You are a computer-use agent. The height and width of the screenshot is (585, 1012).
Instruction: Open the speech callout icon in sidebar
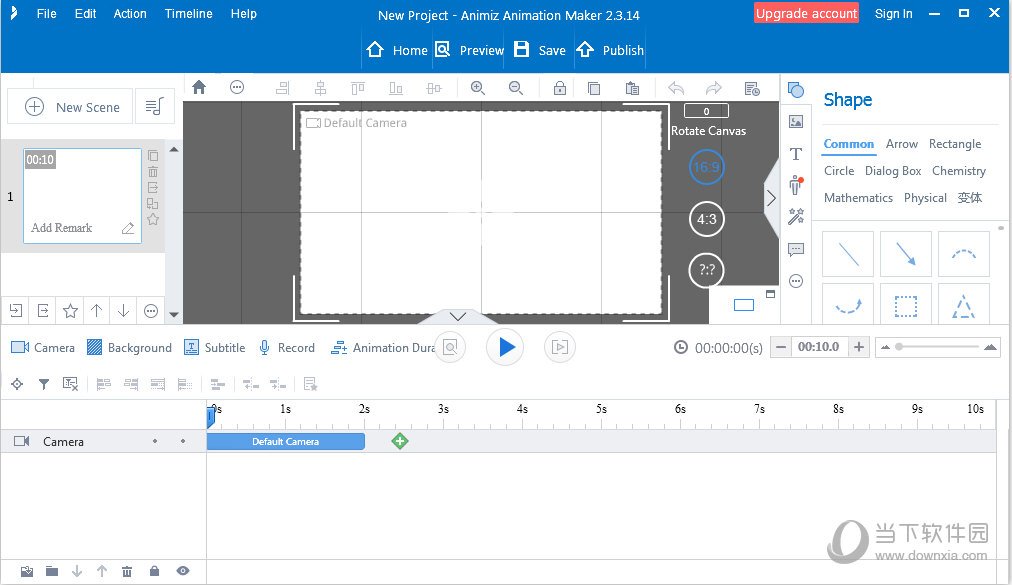pyautogui.click(x=796, y=249)
